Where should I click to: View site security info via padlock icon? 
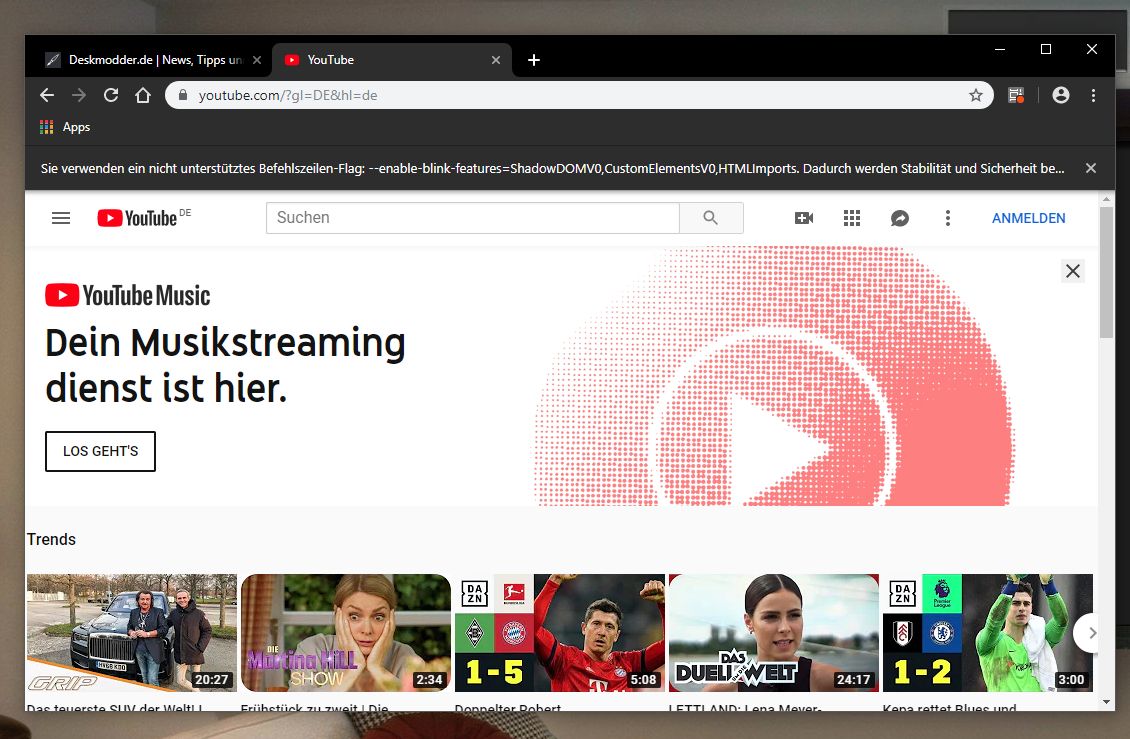183,95
